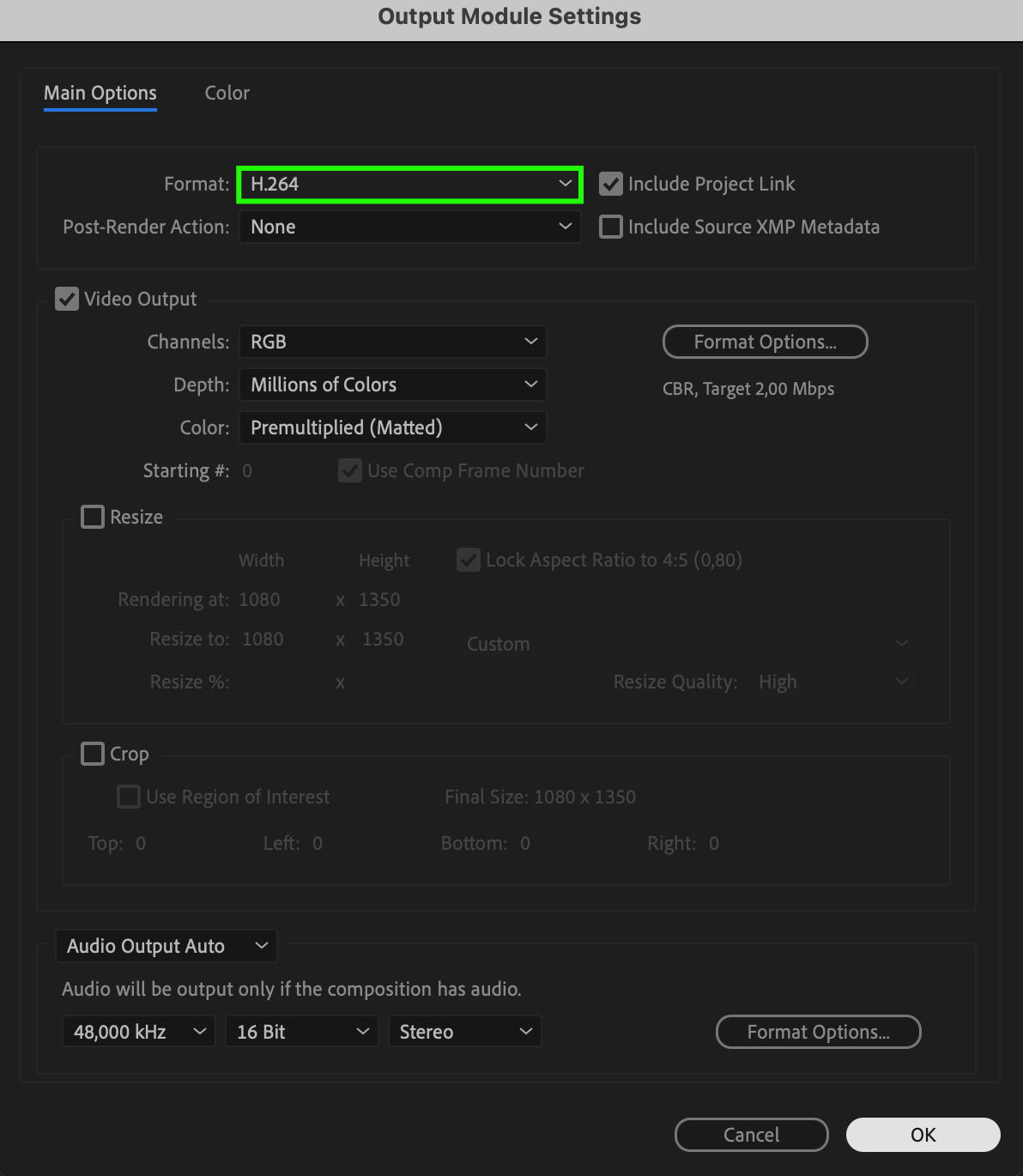Click the video Format Options button

point(765,342)
